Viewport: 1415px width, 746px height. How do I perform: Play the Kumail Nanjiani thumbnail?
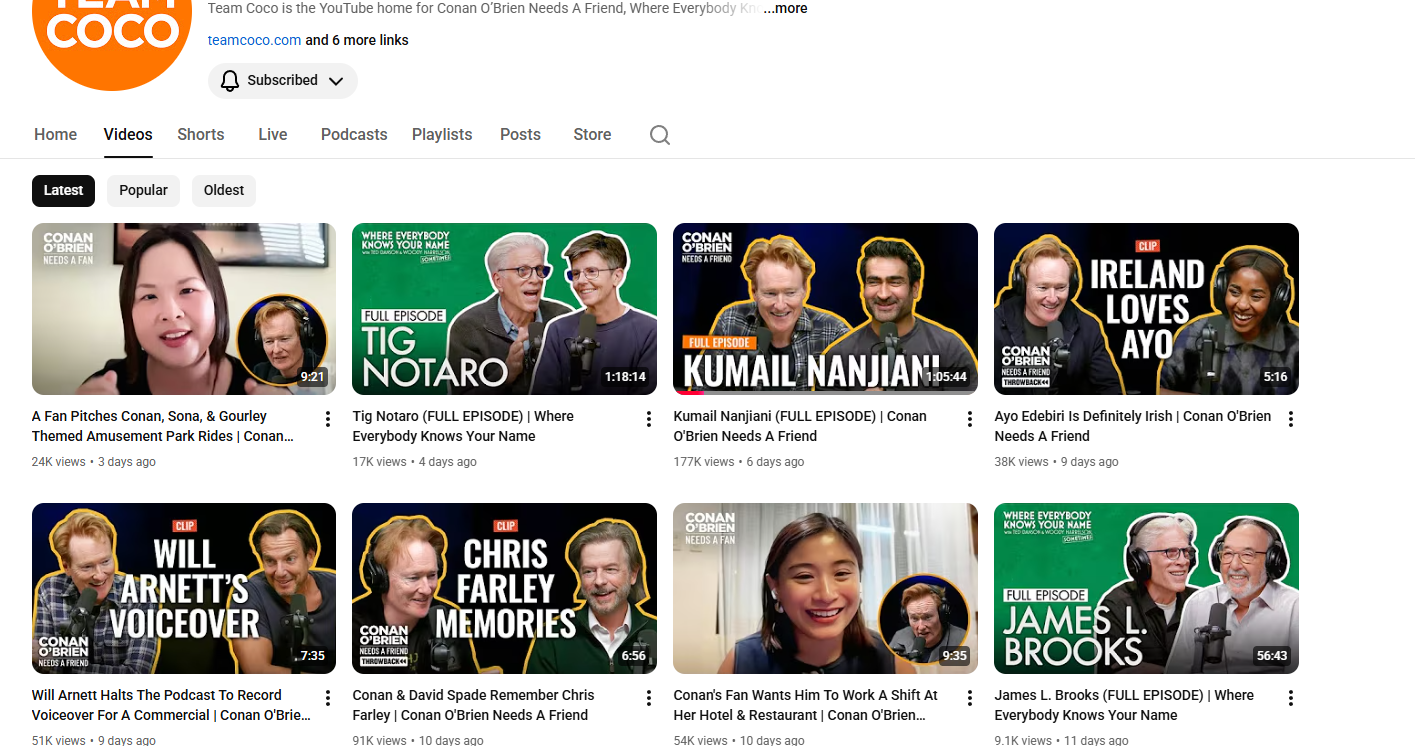(x=826, y=309)
